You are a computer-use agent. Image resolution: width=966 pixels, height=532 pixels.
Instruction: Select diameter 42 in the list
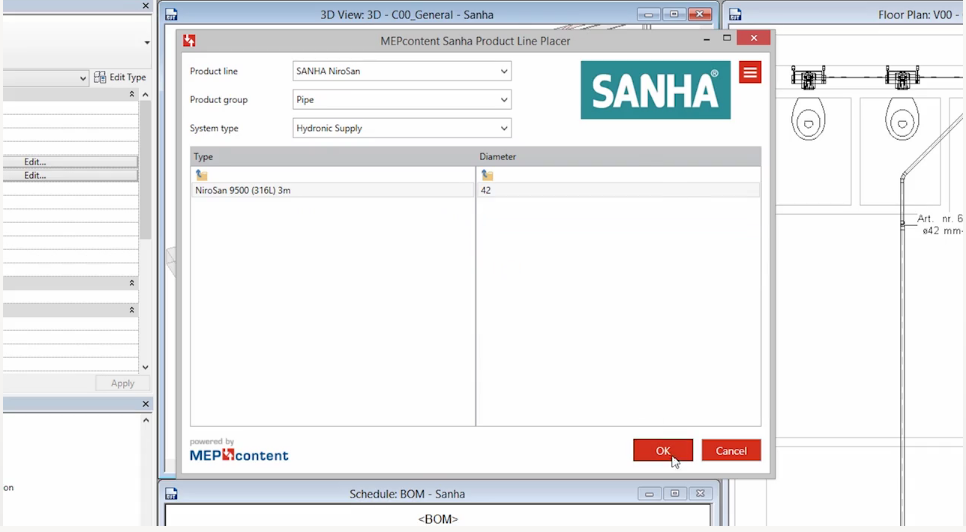486,190
